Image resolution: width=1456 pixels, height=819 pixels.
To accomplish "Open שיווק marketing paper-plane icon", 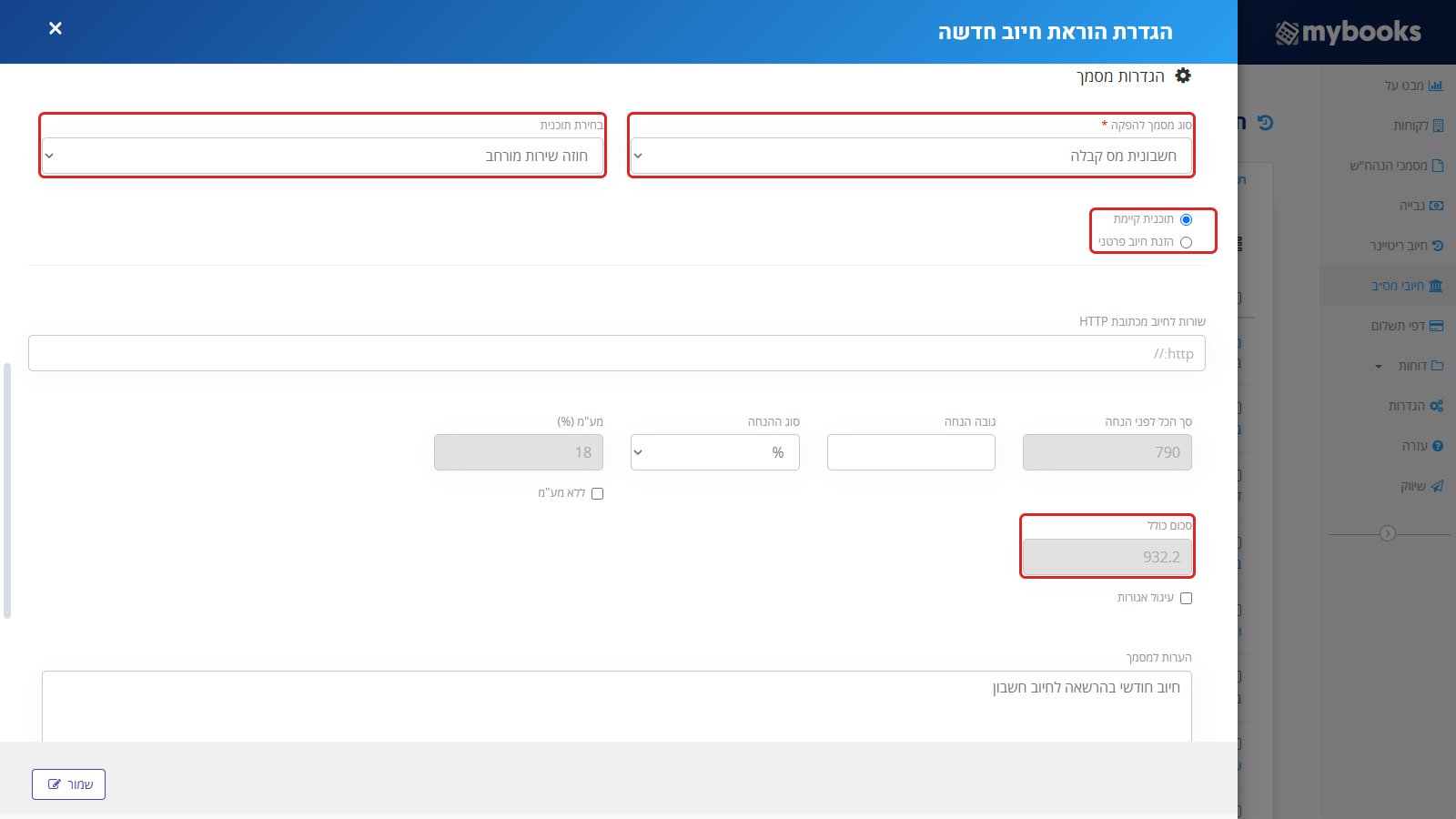I will 1437,486.
